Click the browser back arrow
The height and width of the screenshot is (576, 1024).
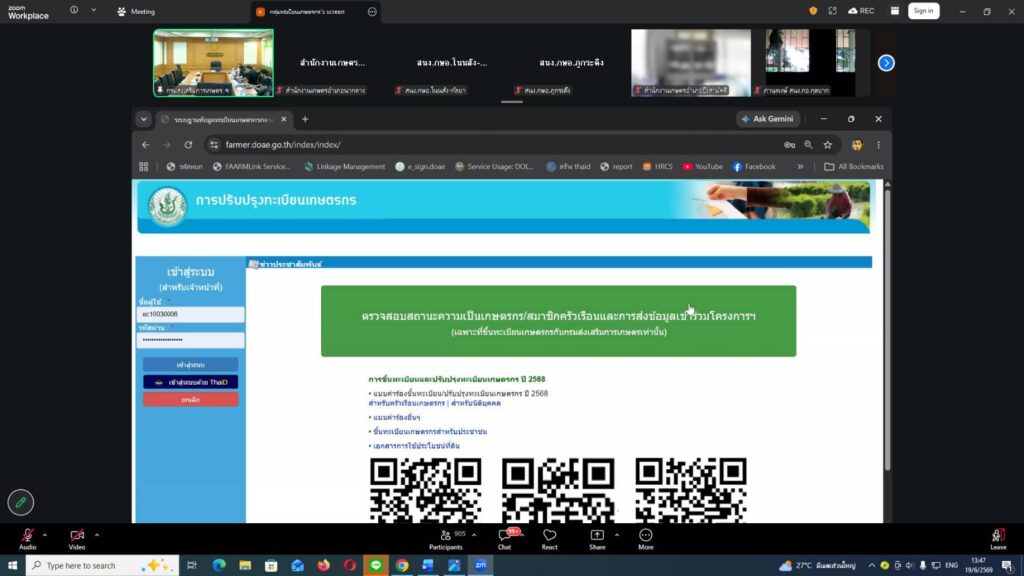point(146,145)
